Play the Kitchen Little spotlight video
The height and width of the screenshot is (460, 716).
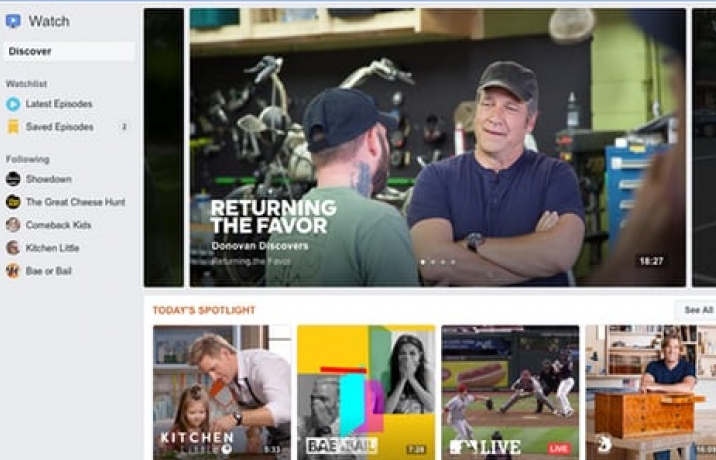(x=222, y=392)
